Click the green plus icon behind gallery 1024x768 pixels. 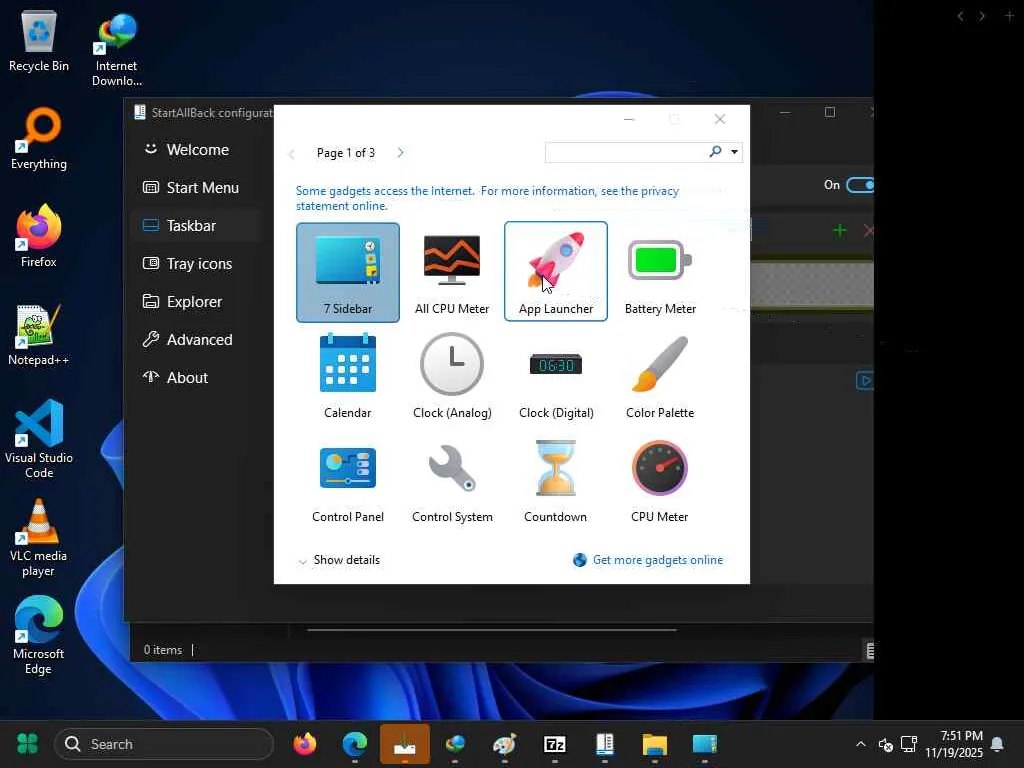840,230
